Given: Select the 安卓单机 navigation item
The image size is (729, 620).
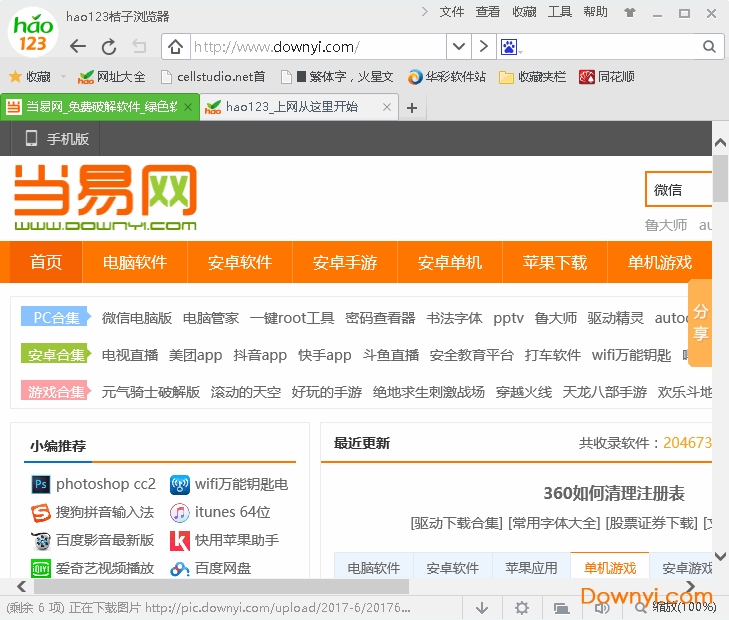Looking at the screenshot, I should (450, 262).
